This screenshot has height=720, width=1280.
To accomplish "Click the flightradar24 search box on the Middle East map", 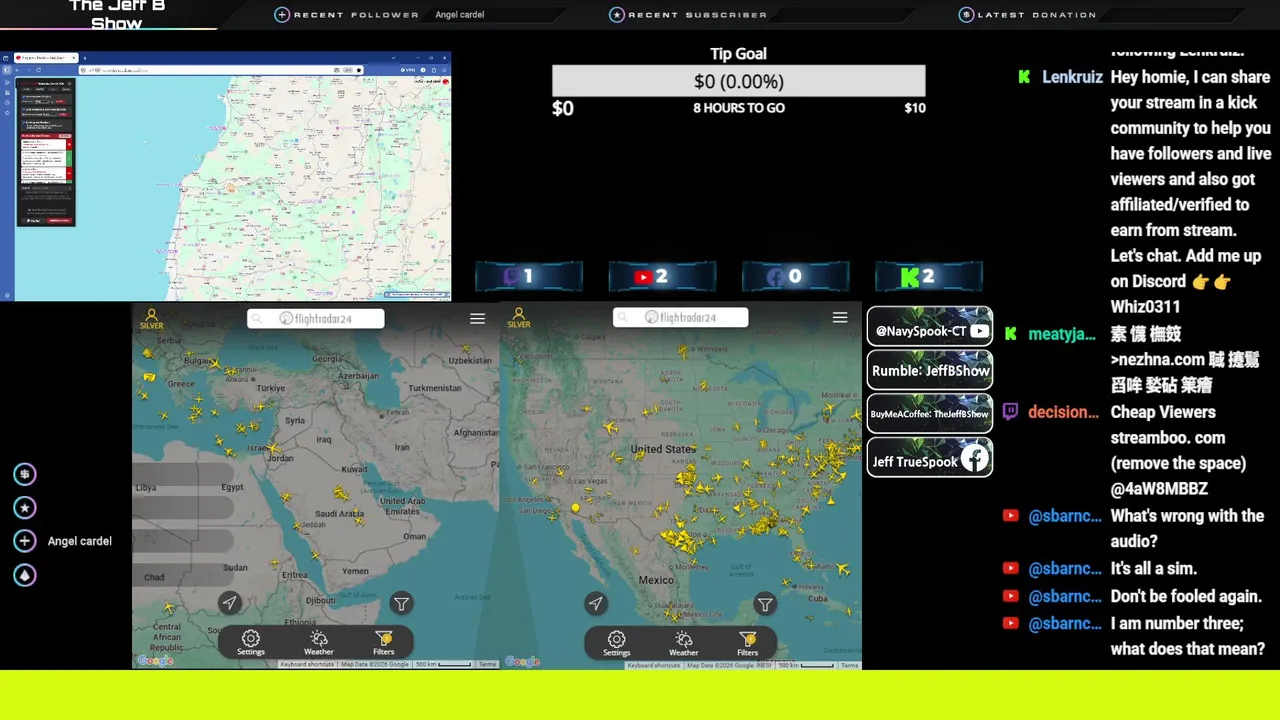I will pos(316,318).
